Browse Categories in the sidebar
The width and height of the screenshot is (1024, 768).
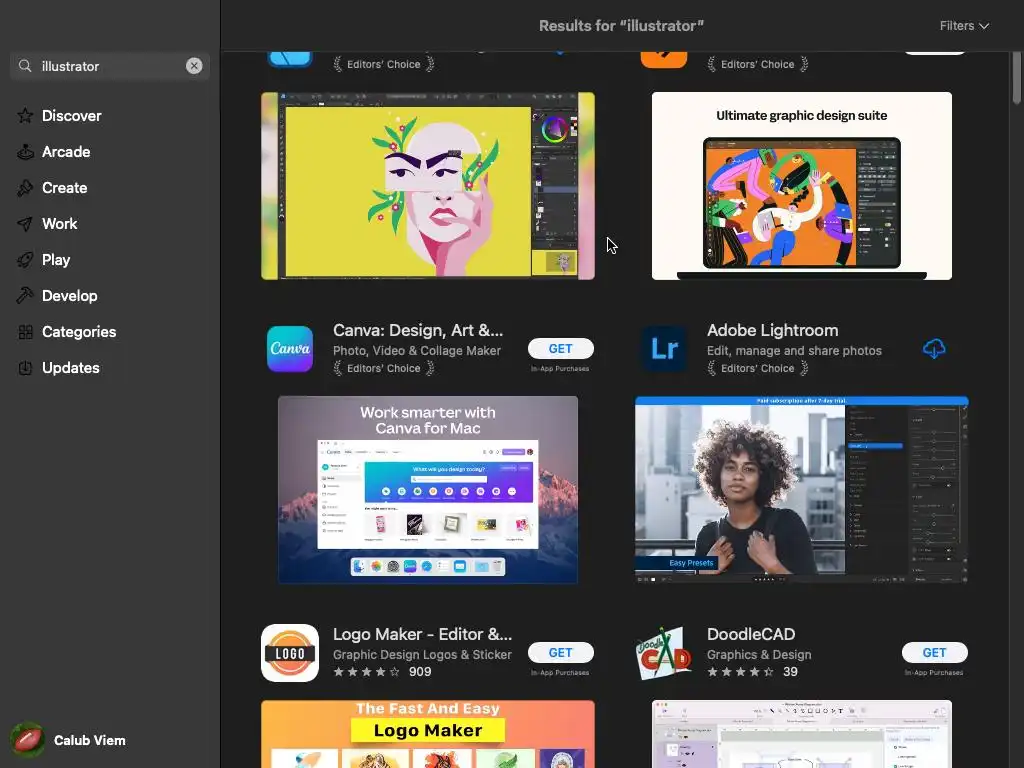click(78, 332)
